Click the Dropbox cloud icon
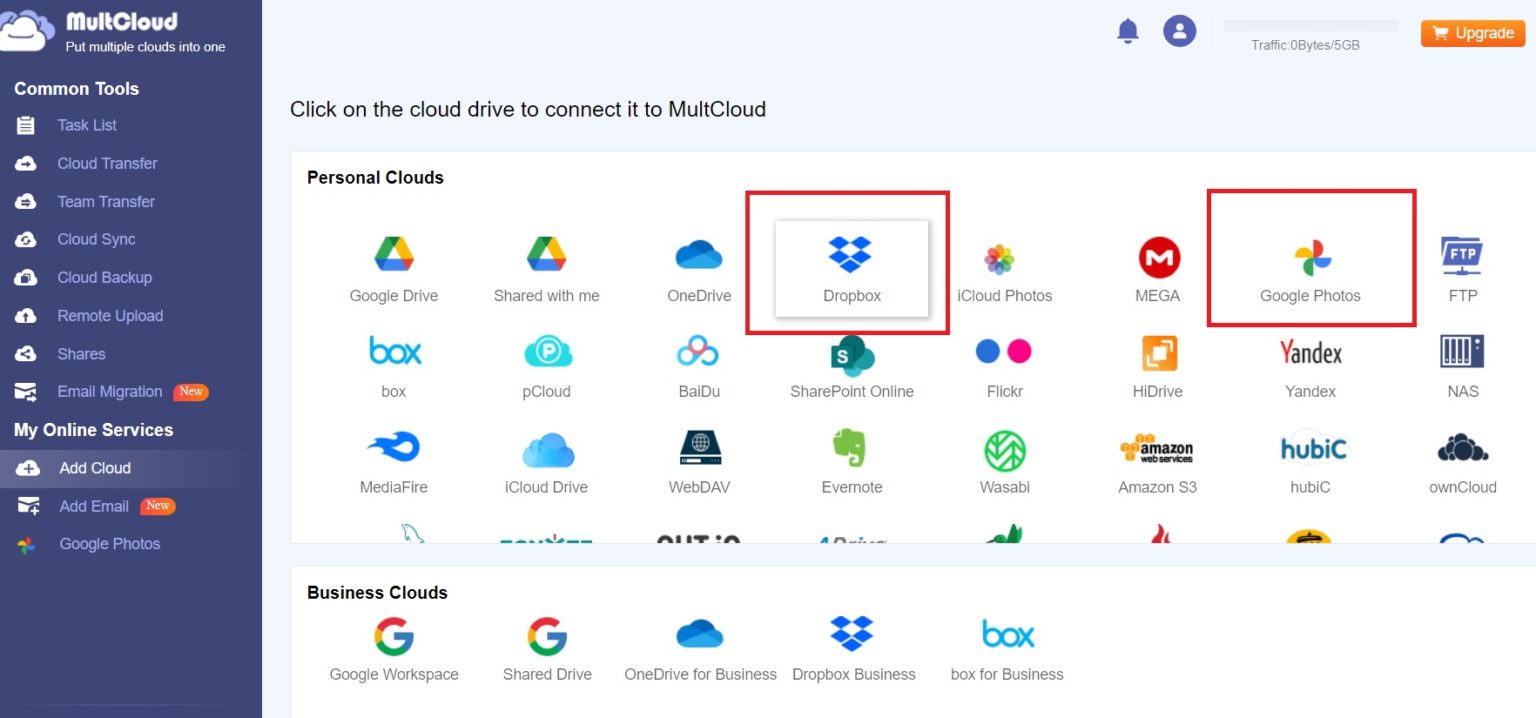Image resolution: width=1536 pixels, height=718 pixels. click(x=851, y=256)
